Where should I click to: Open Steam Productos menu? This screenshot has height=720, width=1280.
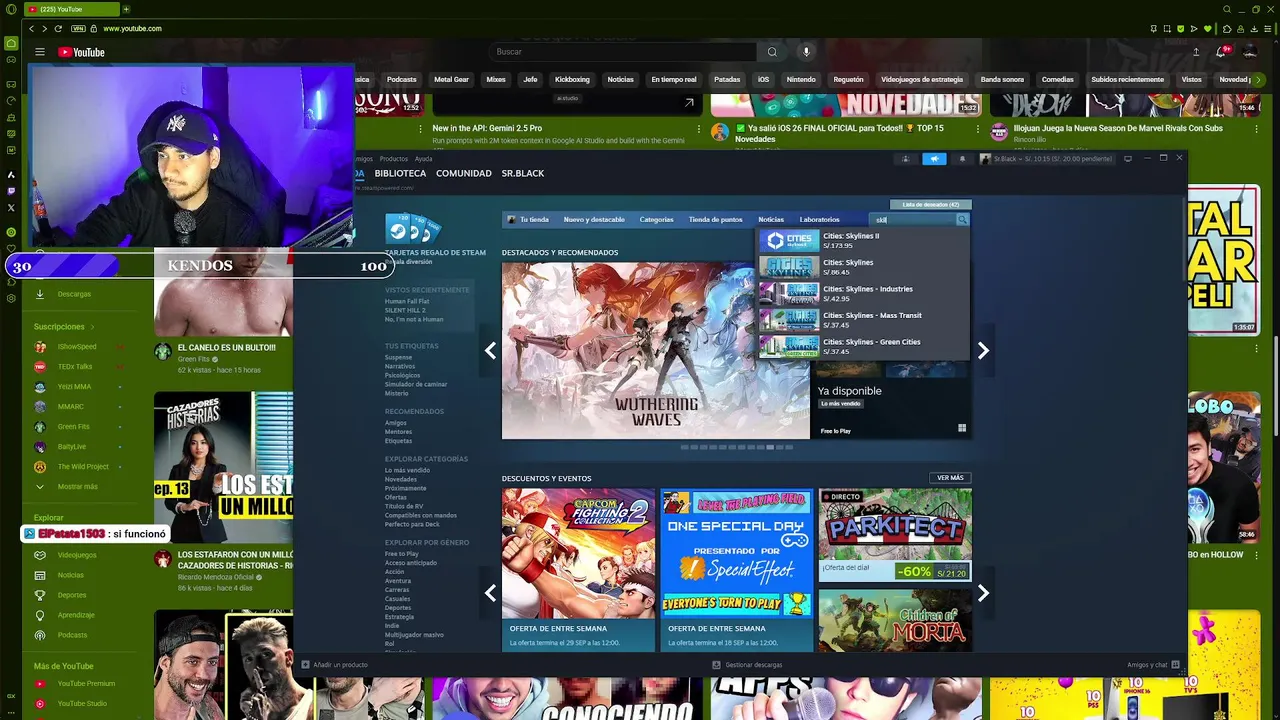[394, 159]
